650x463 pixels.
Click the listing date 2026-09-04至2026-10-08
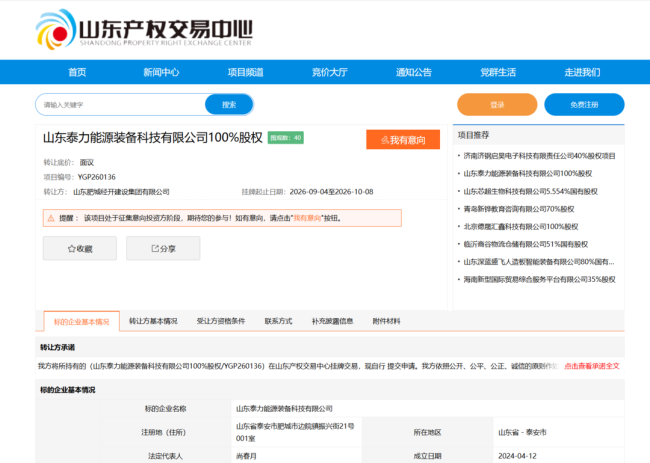pyautogui.click(x=331, y=192)
